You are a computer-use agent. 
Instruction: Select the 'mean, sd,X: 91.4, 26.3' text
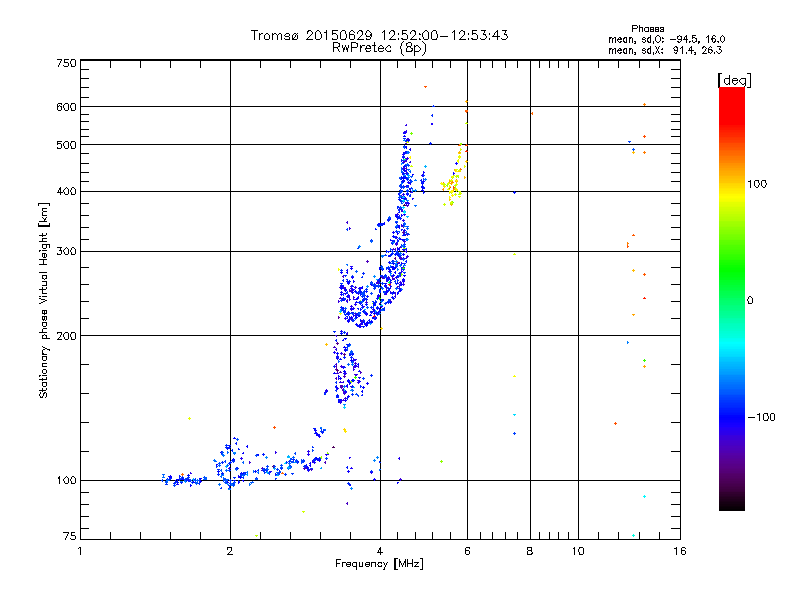coord(665,50)
